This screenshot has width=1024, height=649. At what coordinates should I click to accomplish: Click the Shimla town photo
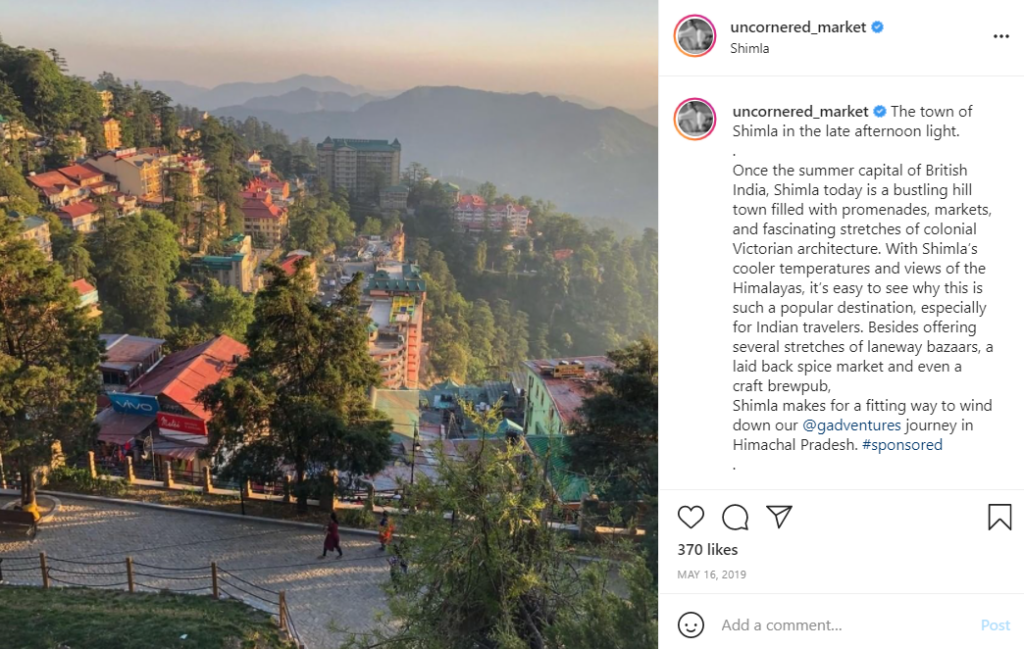click(329, 324)
